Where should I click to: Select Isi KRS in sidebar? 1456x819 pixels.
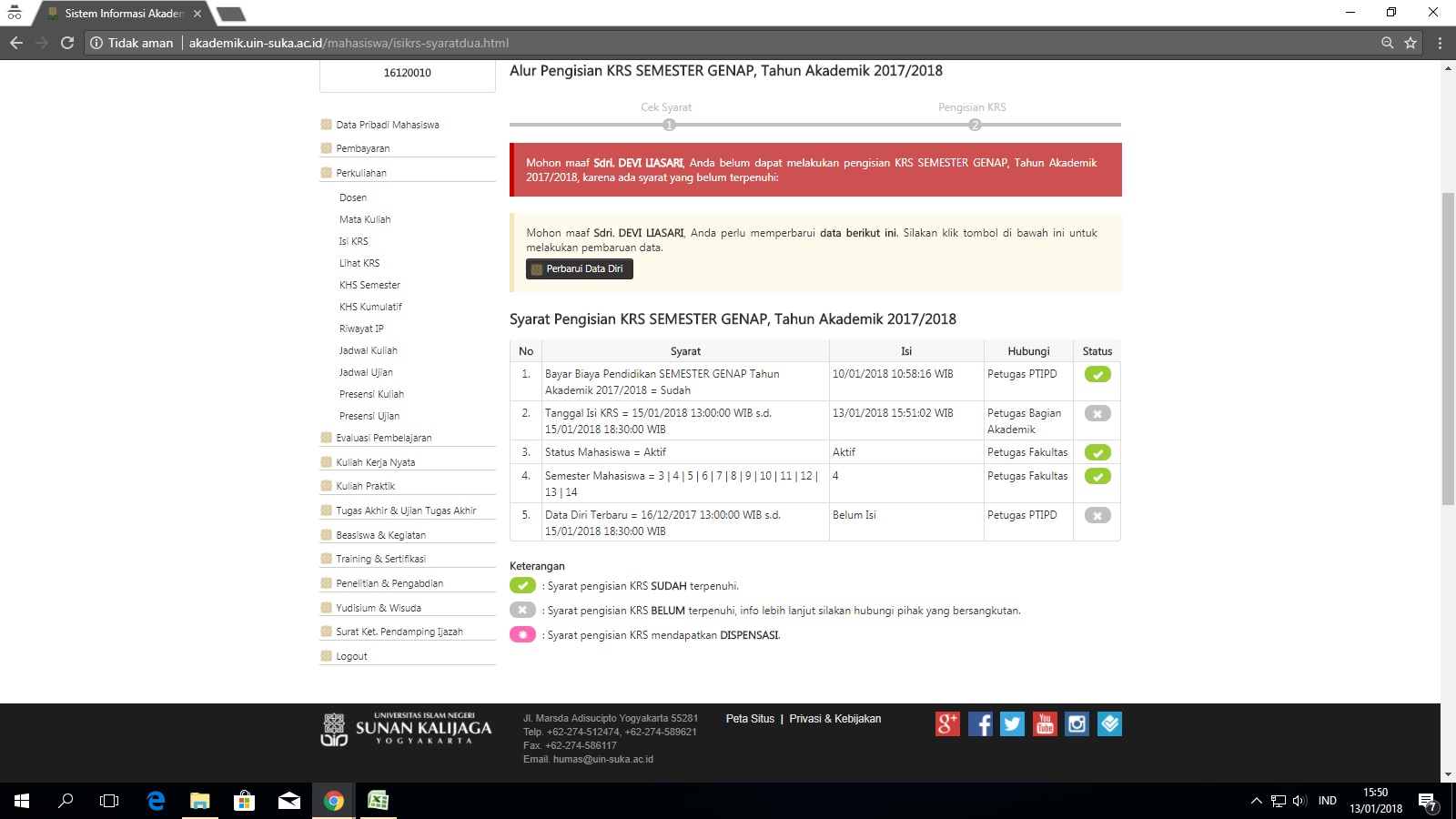click(x=354, y=241)
